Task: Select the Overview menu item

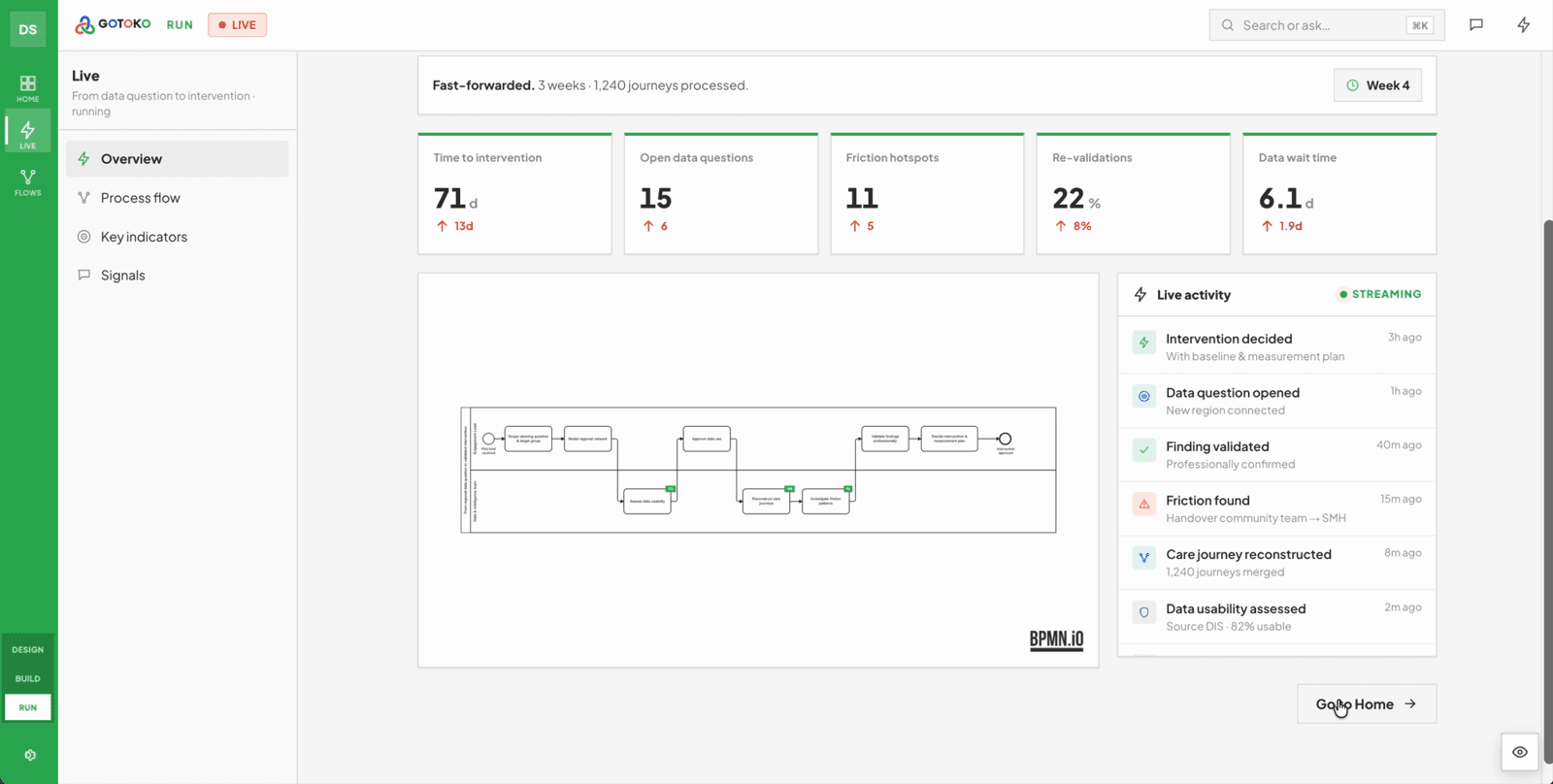Action: click(x=178, y=159)
